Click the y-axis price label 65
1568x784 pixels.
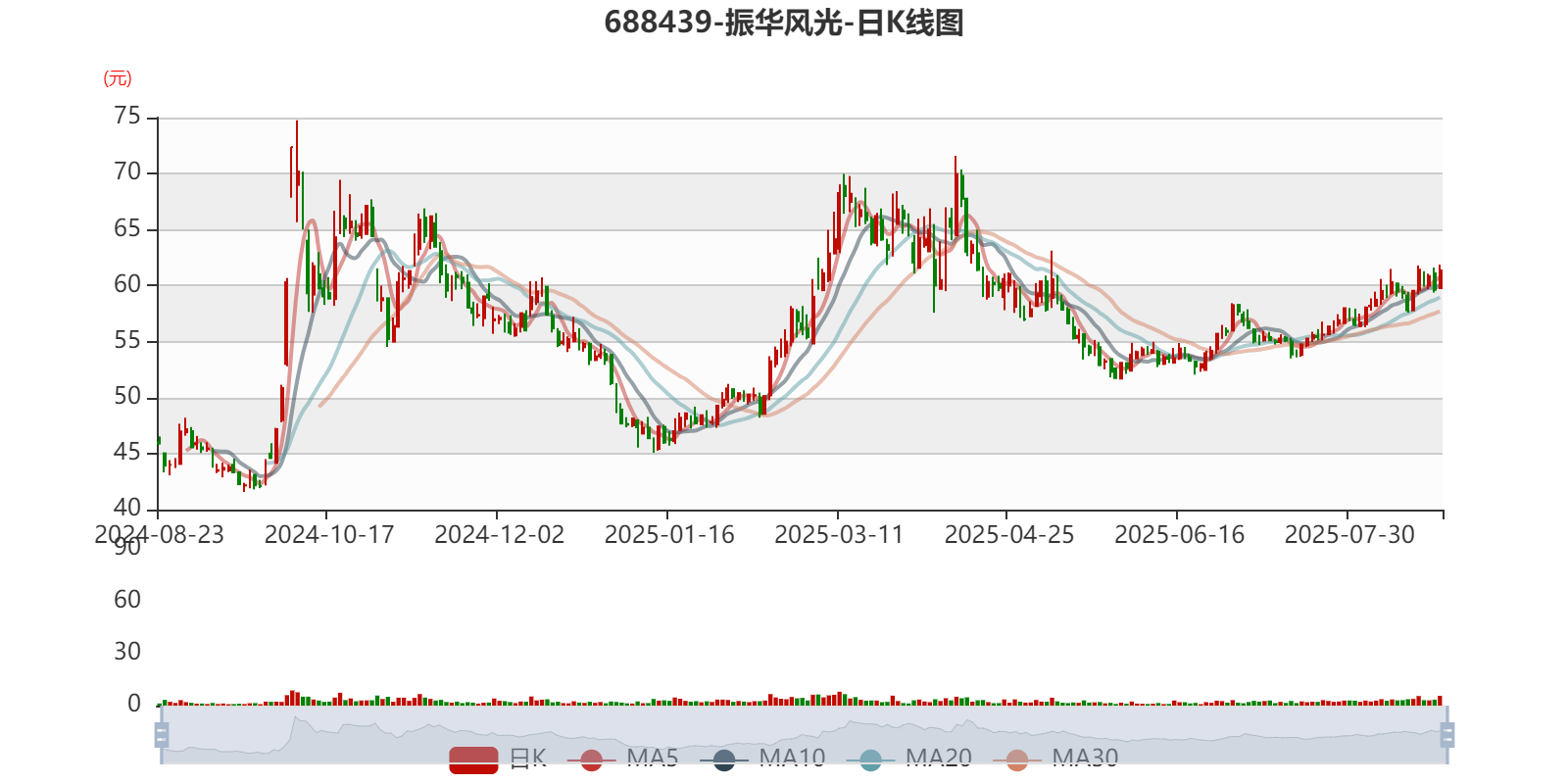[x=127, y=229]
